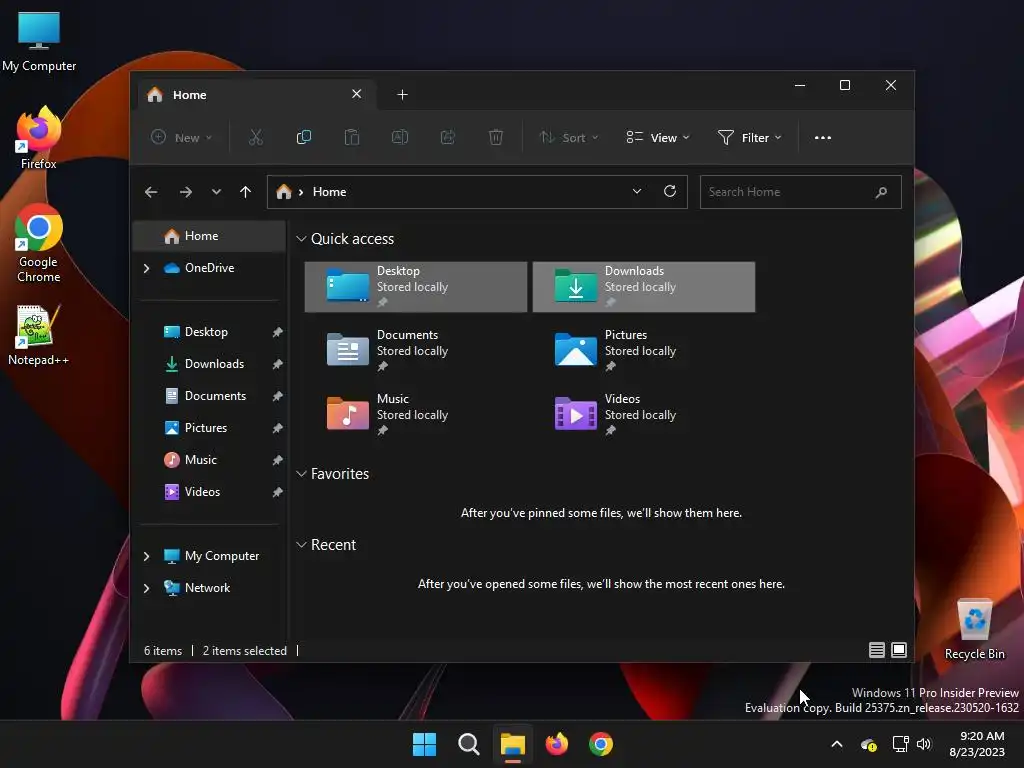
Task: Refresh the Home location
Action: [x=669, y=191]
